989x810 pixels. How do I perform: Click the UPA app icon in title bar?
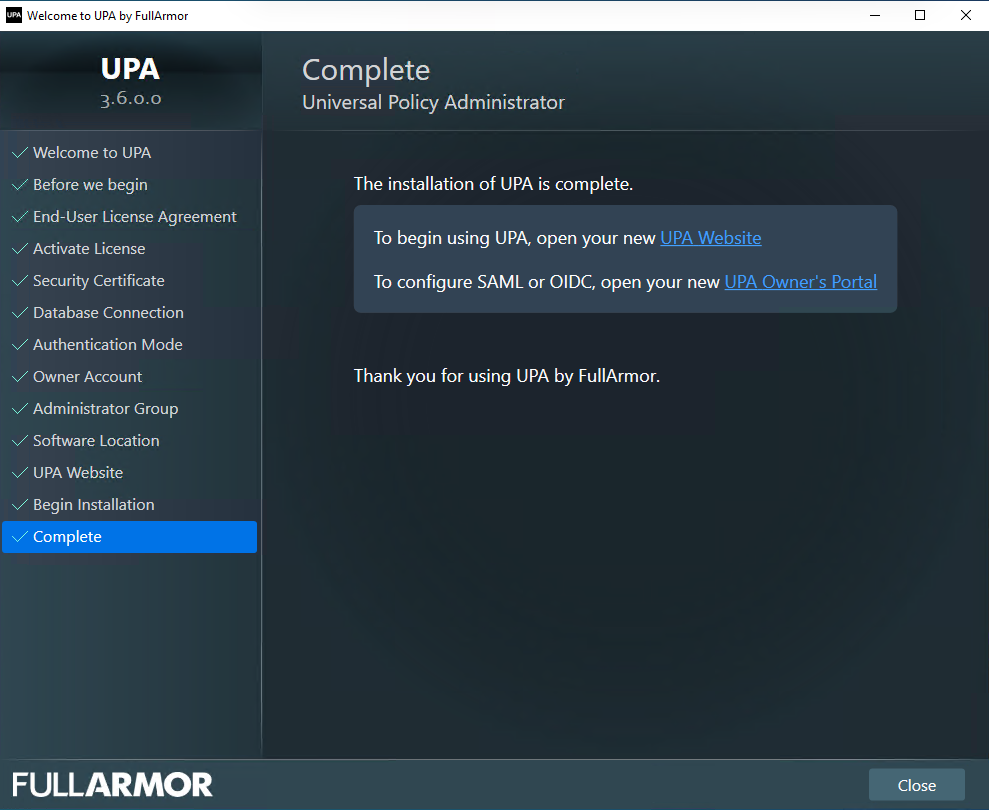14,15
